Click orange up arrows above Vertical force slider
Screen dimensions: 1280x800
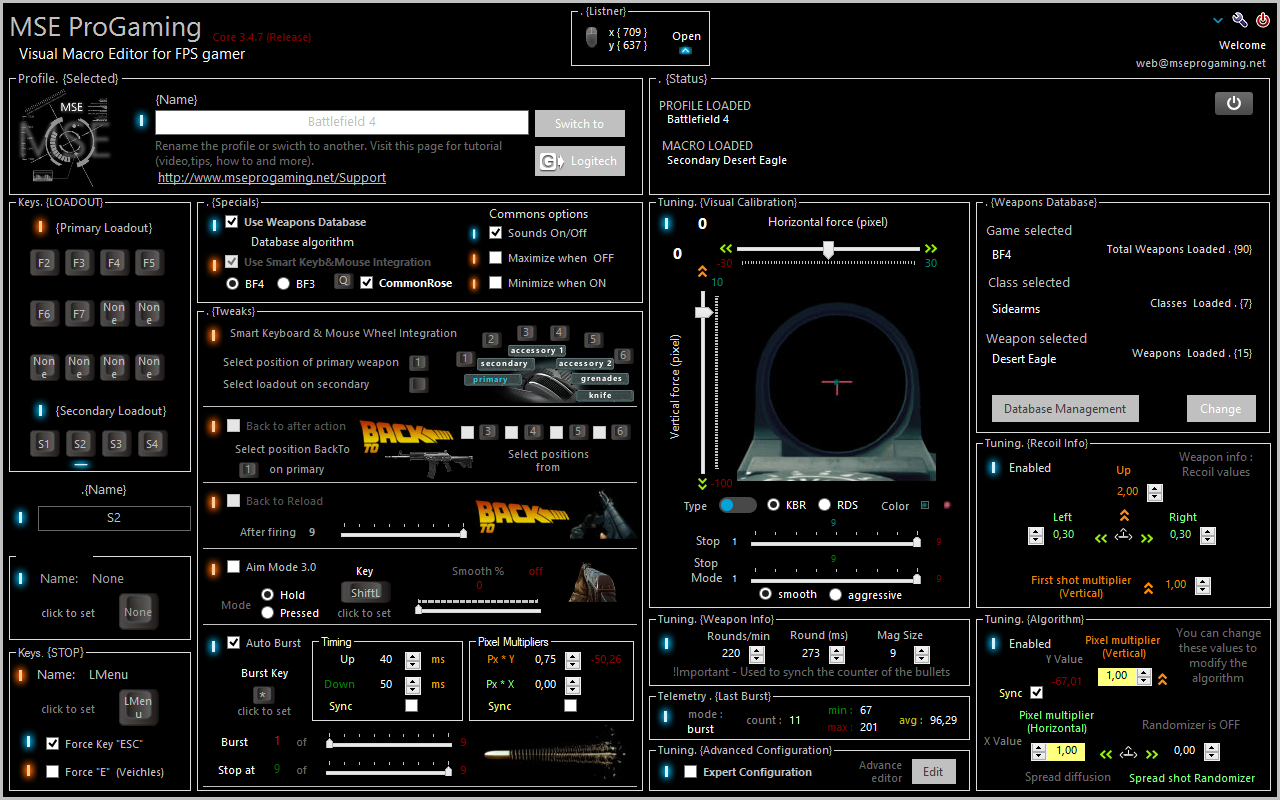click(702, 271)
